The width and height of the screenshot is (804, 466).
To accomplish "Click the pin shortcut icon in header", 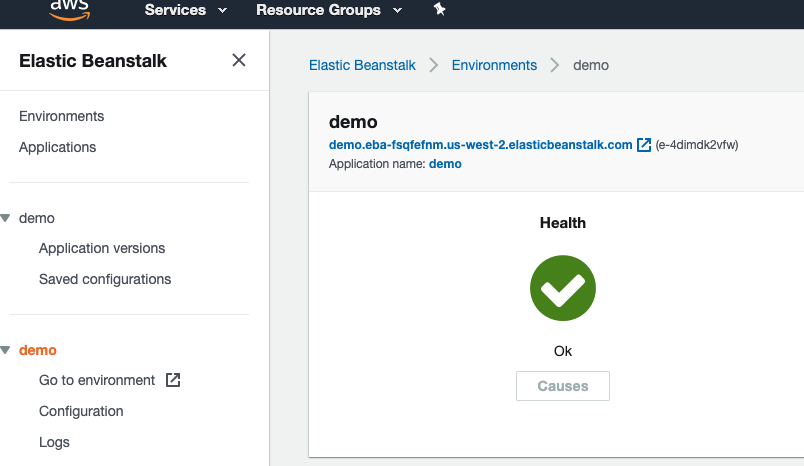I will click(439, 9).
